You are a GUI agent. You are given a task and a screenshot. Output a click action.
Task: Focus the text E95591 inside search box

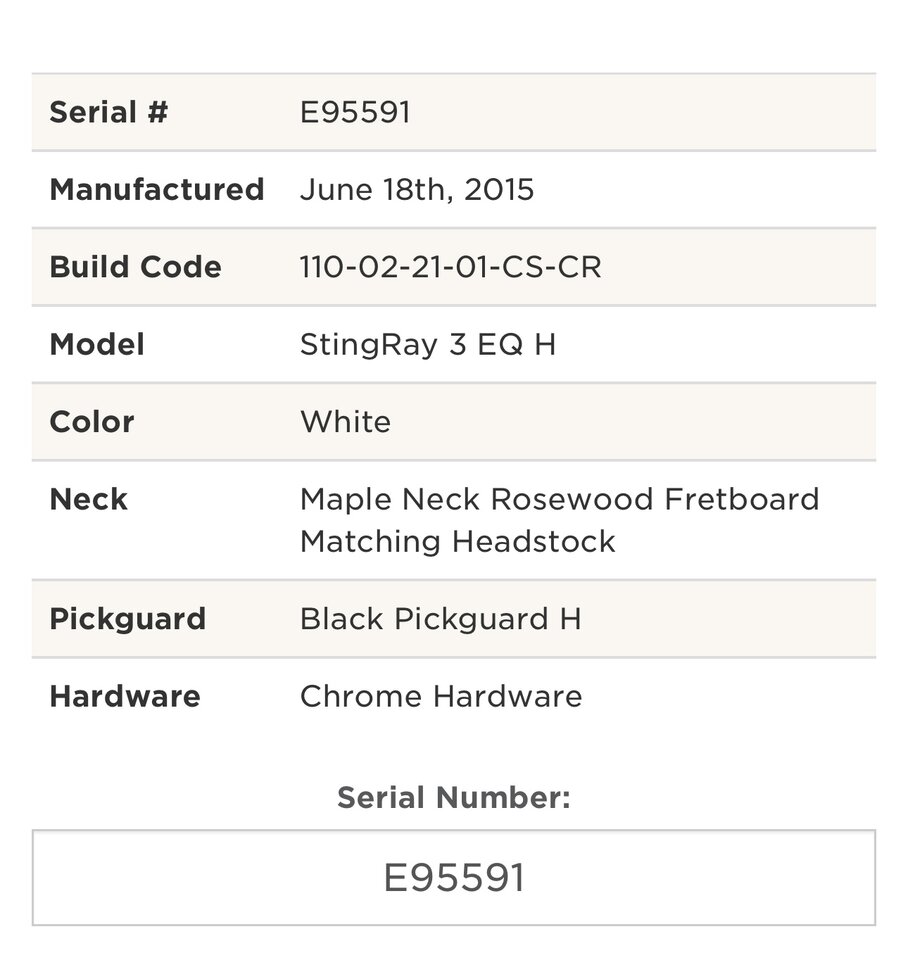coord(454,877)
